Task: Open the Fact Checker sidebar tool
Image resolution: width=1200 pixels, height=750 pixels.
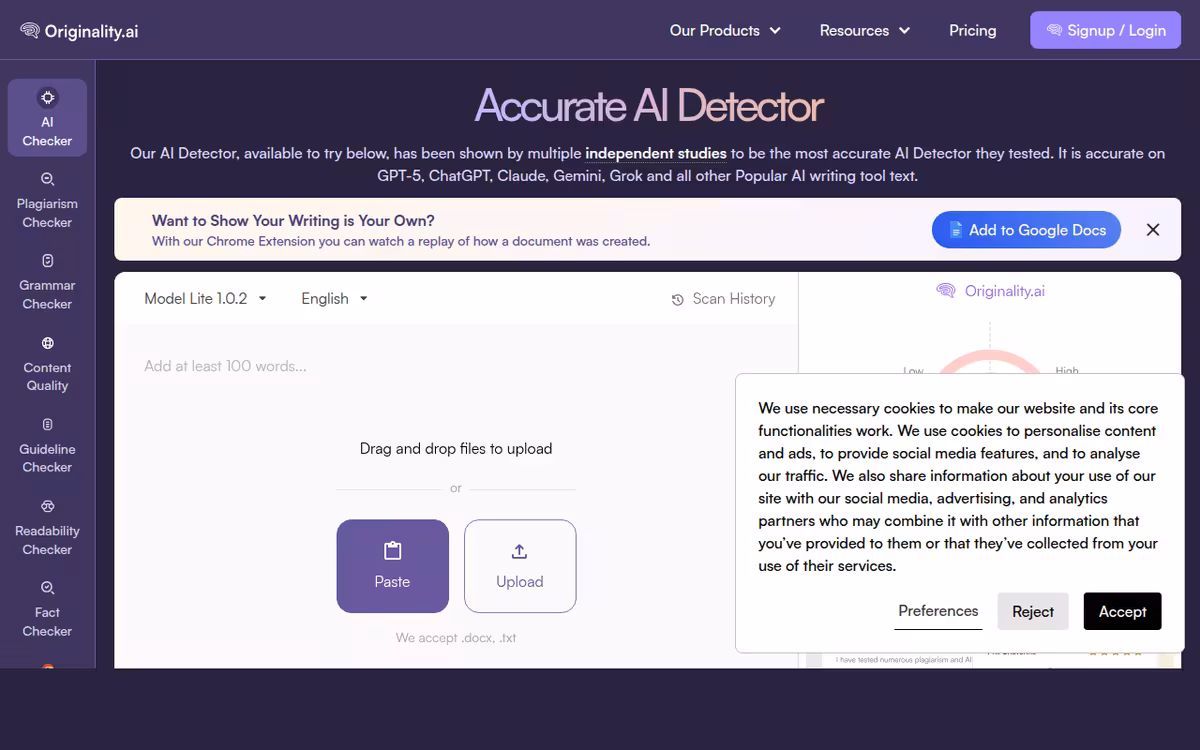Action: point(47,610)
